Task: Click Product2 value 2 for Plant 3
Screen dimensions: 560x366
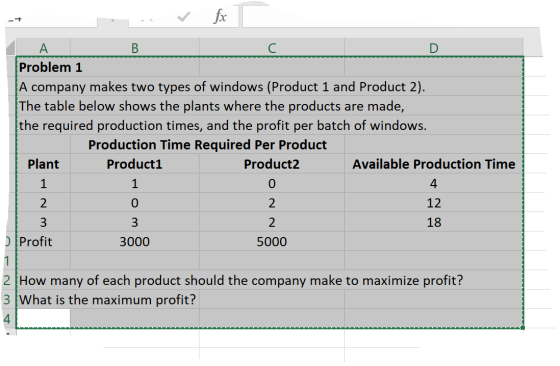Action: [272, 222]
